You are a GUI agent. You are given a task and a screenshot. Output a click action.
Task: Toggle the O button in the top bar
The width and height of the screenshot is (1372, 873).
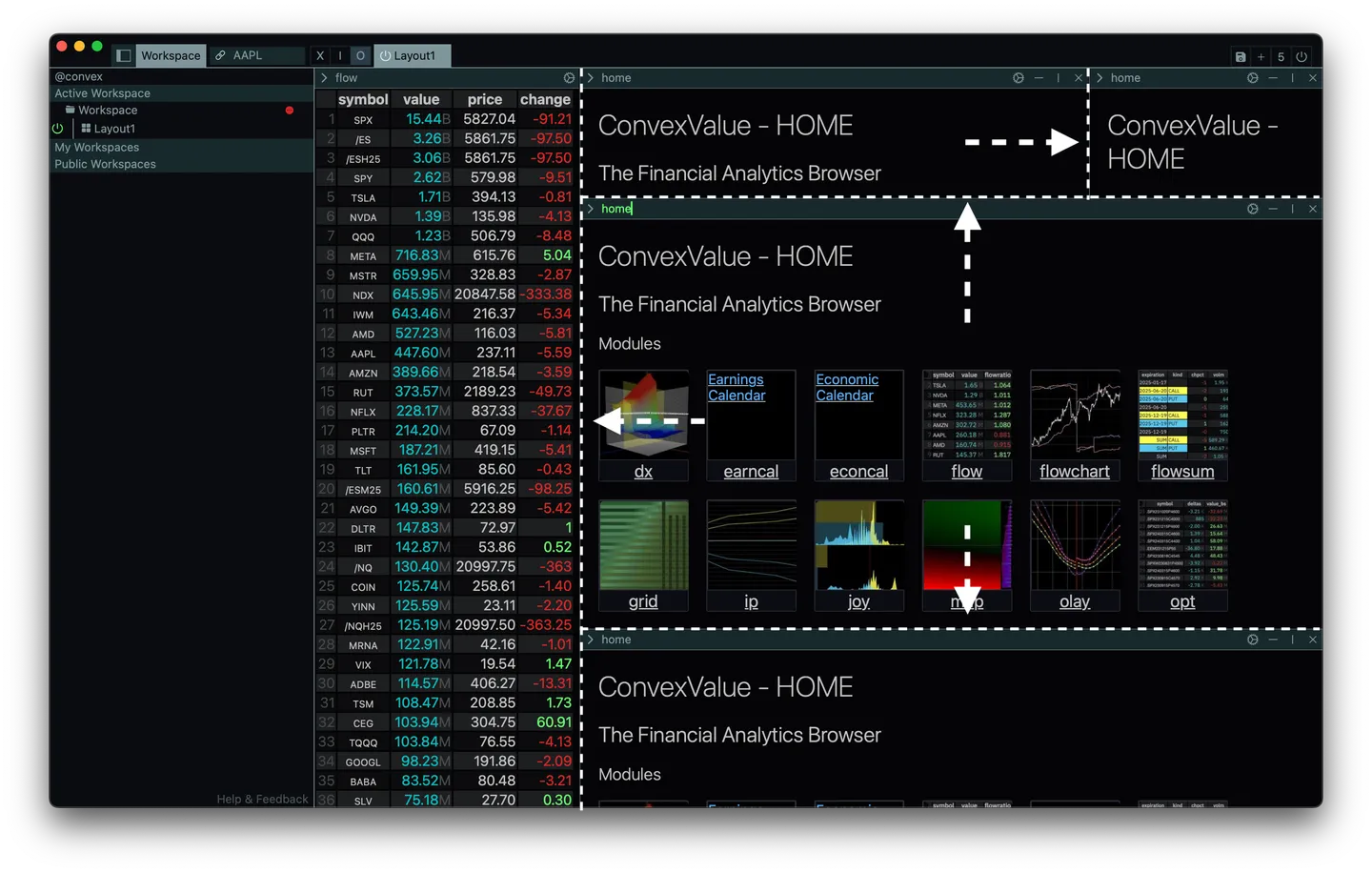360,56
